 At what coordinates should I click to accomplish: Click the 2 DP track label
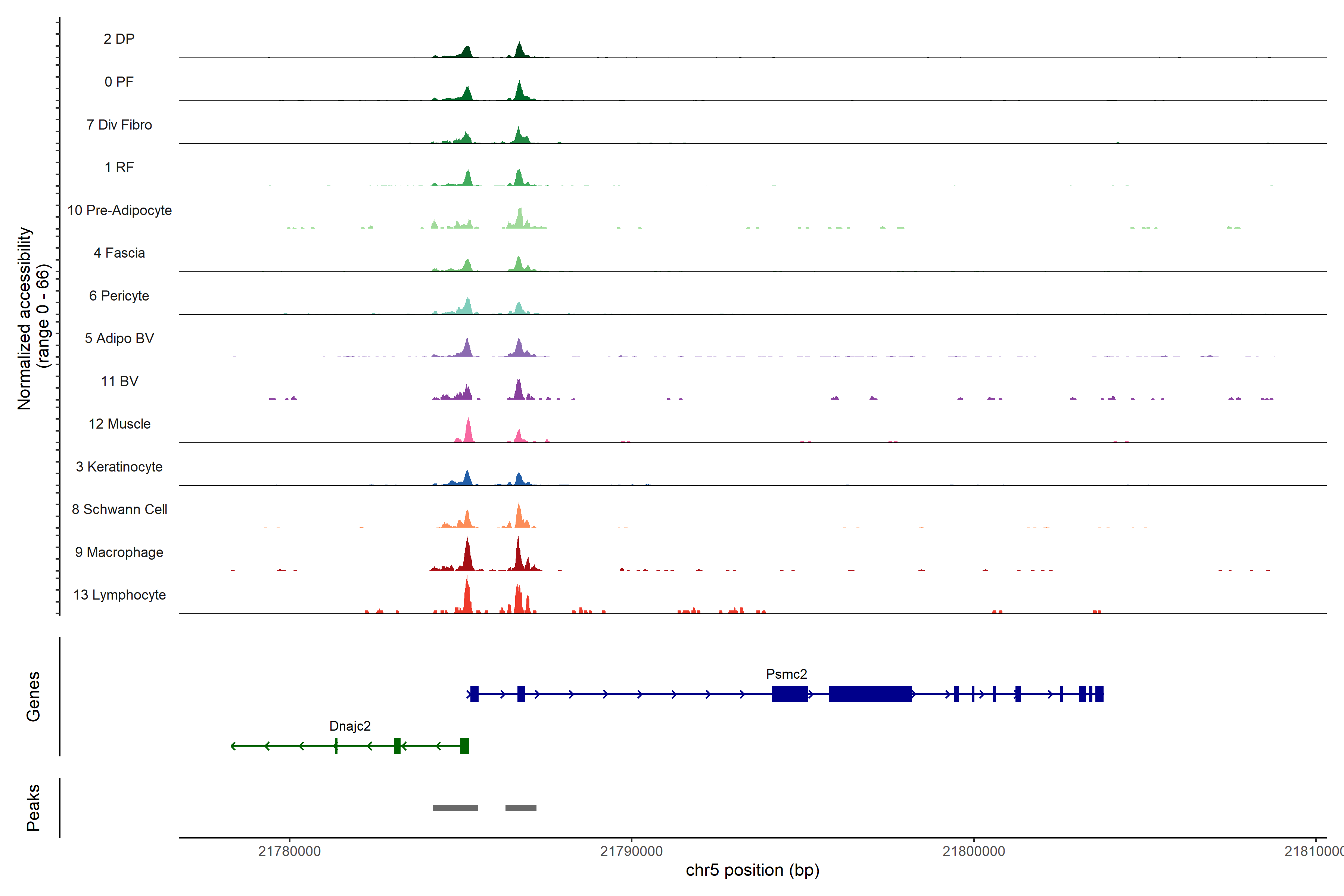(x=119, y=39)
